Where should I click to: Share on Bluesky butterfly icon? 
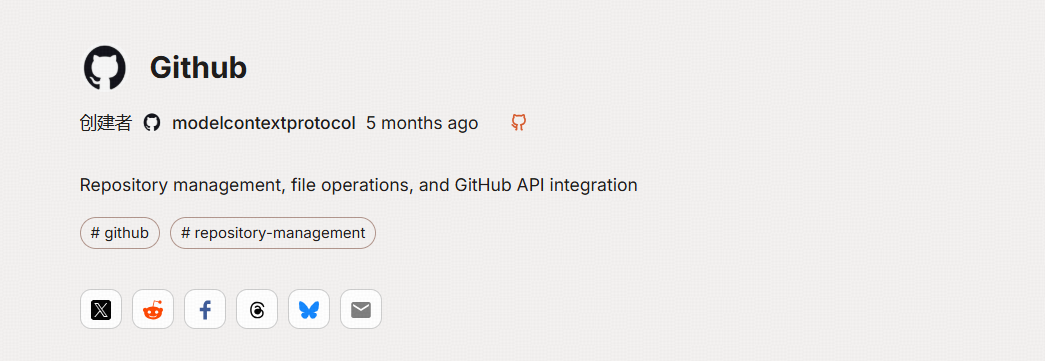(309, 309)
